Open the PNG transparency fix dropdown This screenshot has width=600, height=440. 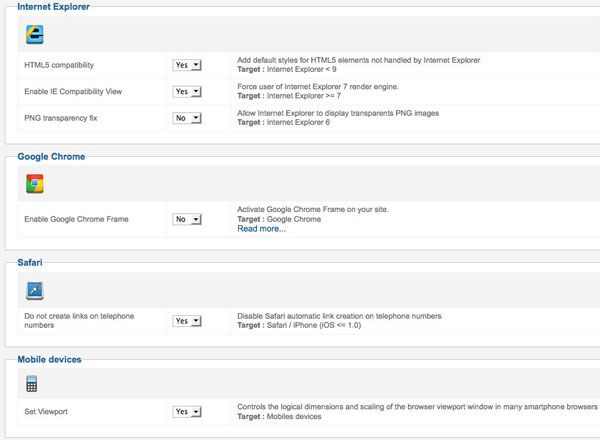click(187, 118)
